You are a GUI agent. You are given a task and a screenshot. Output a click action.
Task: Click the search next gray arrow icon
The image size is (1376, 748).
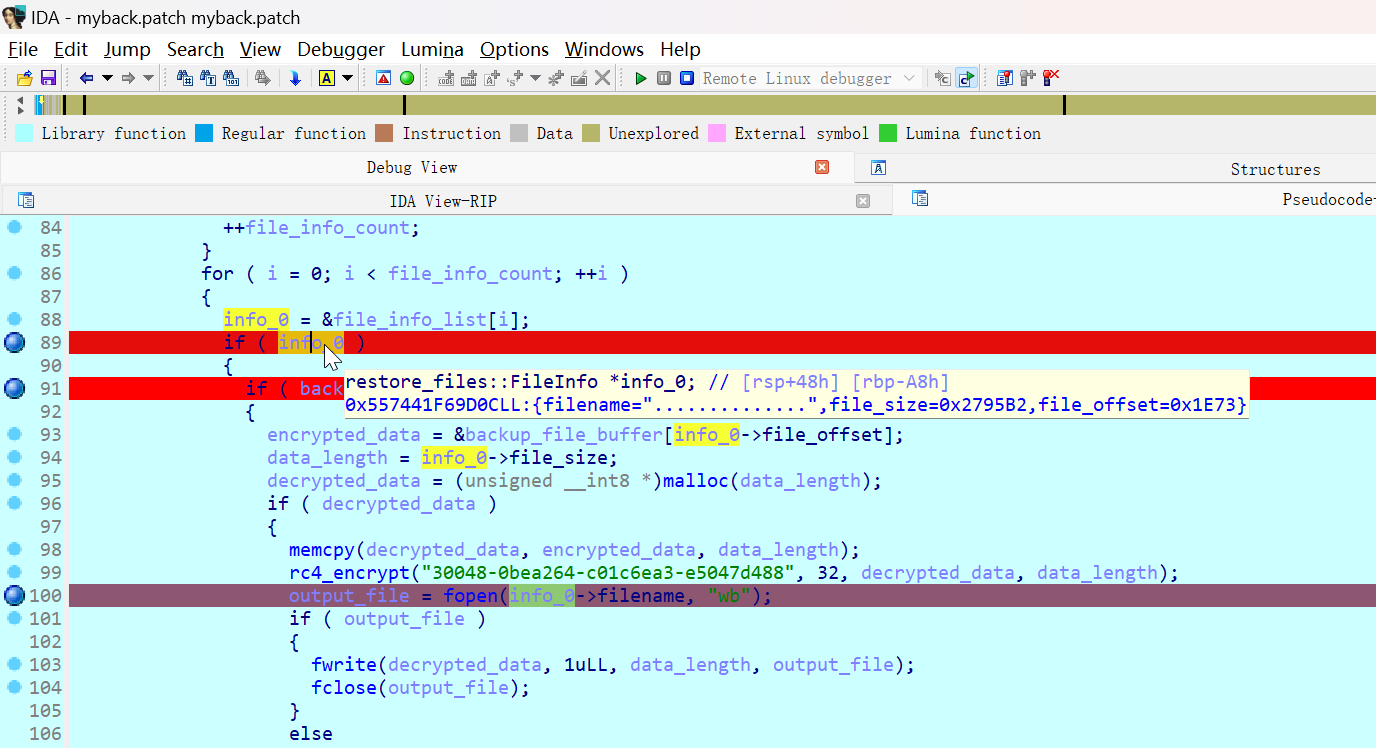pos(263,78)
